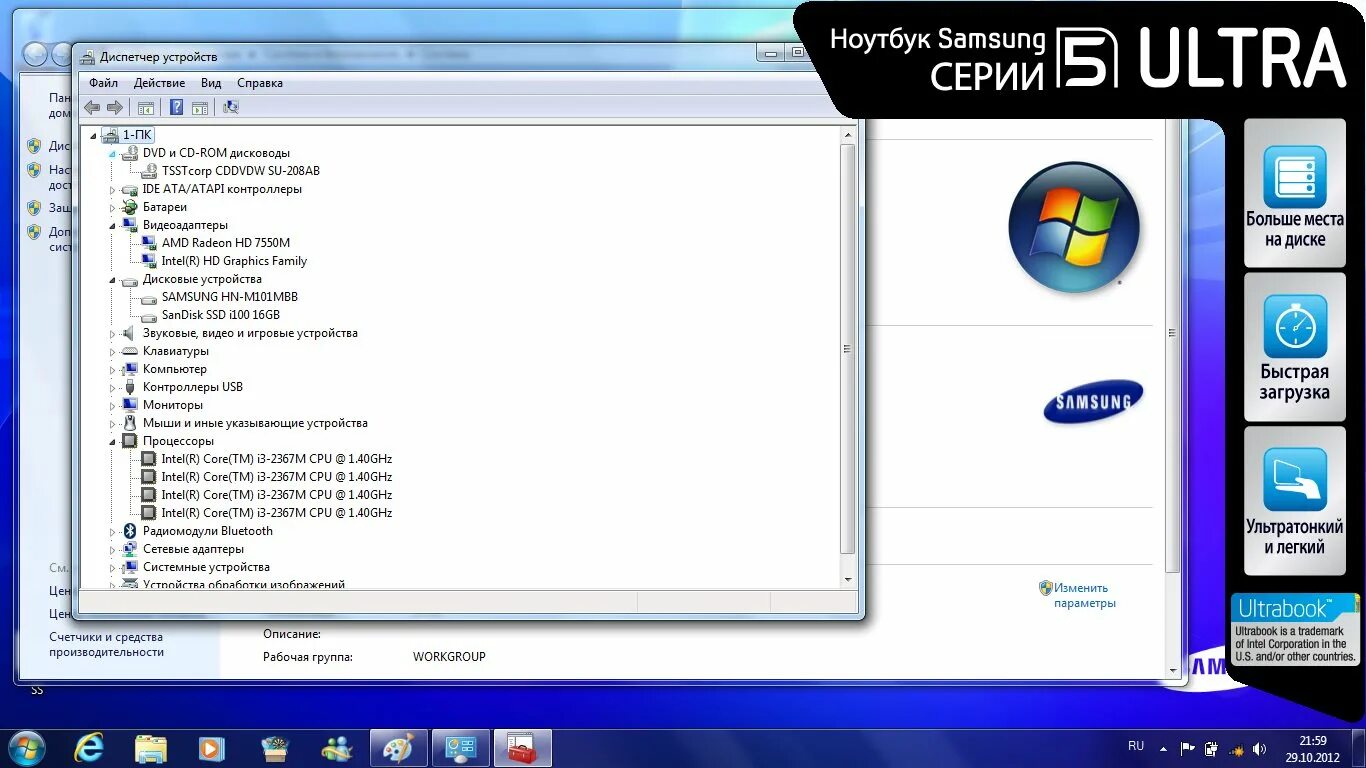The image size is (1366, 768).
Task: Switch to Paint on the taskbar
Action: pos(399,748)
